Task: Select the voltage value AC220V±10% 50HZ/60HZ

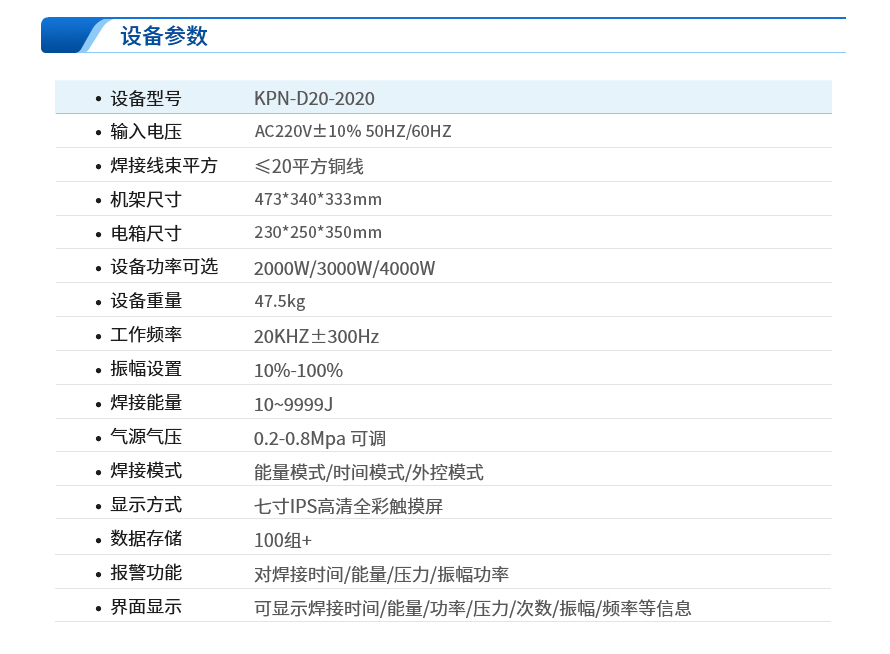Action: [352, 131]
